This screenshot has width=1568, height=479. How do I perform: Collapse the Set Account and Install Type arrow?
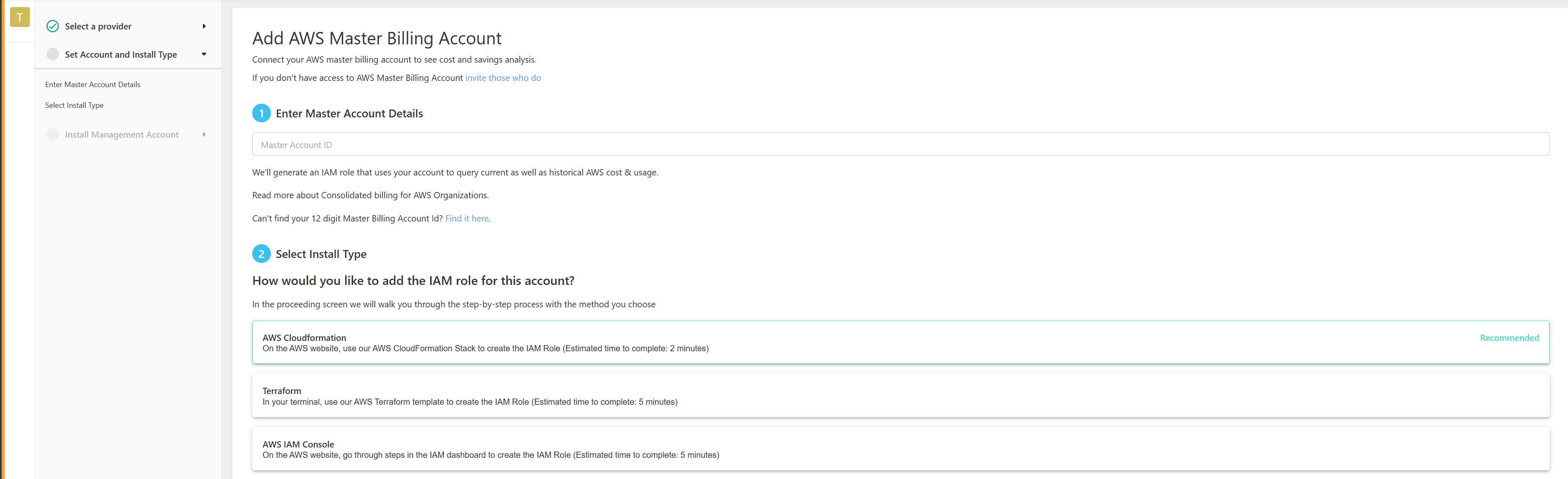pos(204,54)
